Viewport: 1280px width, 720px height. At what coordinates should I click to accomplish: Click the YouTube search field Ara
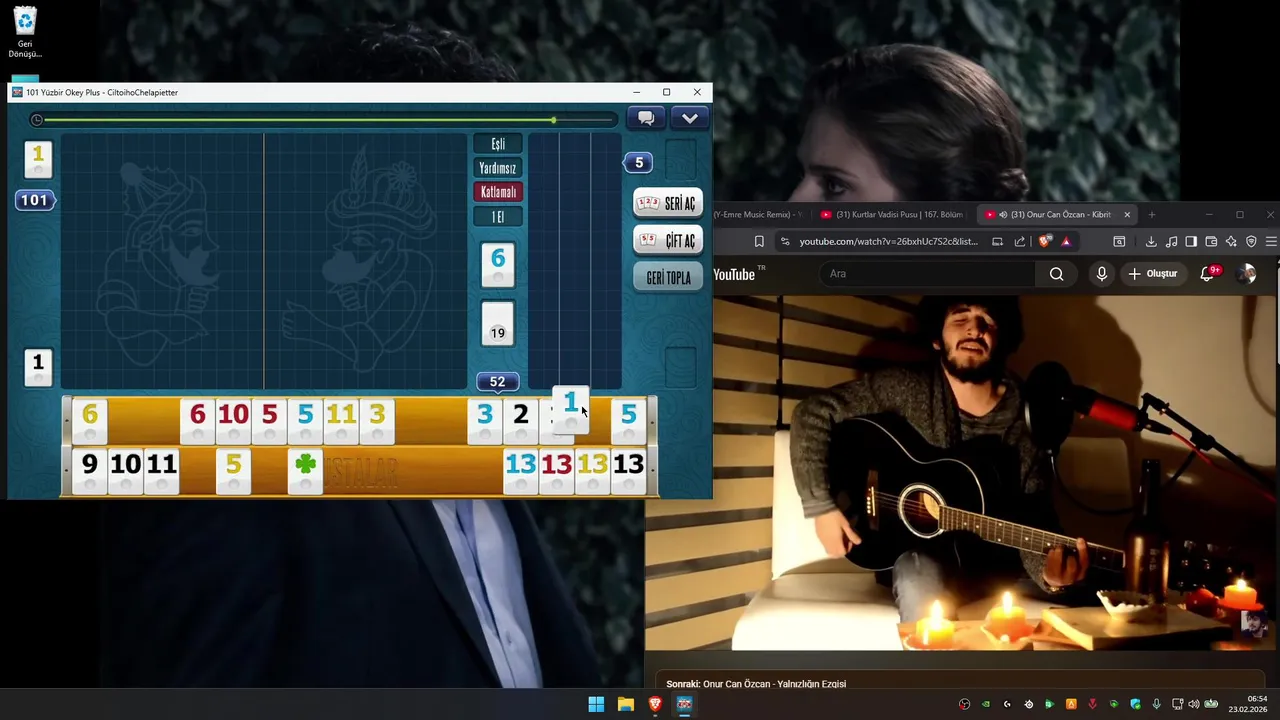927,274
